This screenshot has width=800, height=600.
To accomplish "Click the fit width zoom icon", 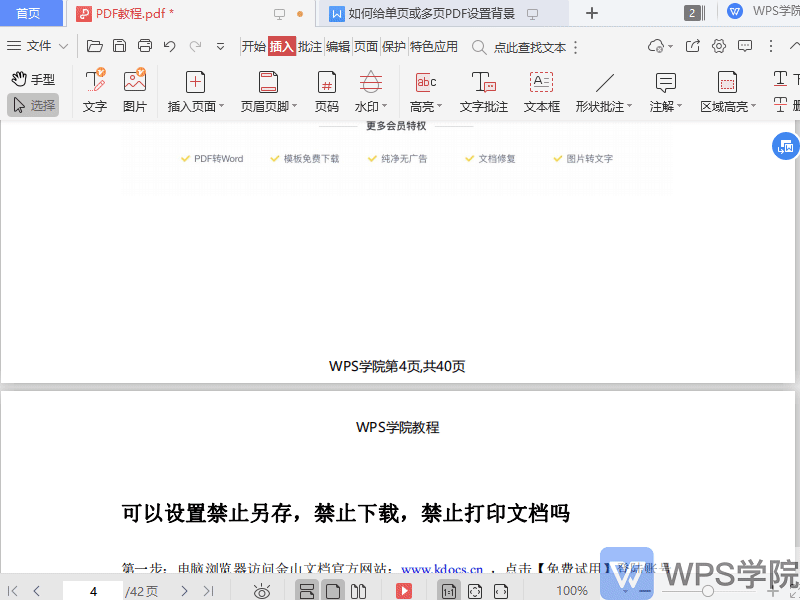I will coord(501,591).
